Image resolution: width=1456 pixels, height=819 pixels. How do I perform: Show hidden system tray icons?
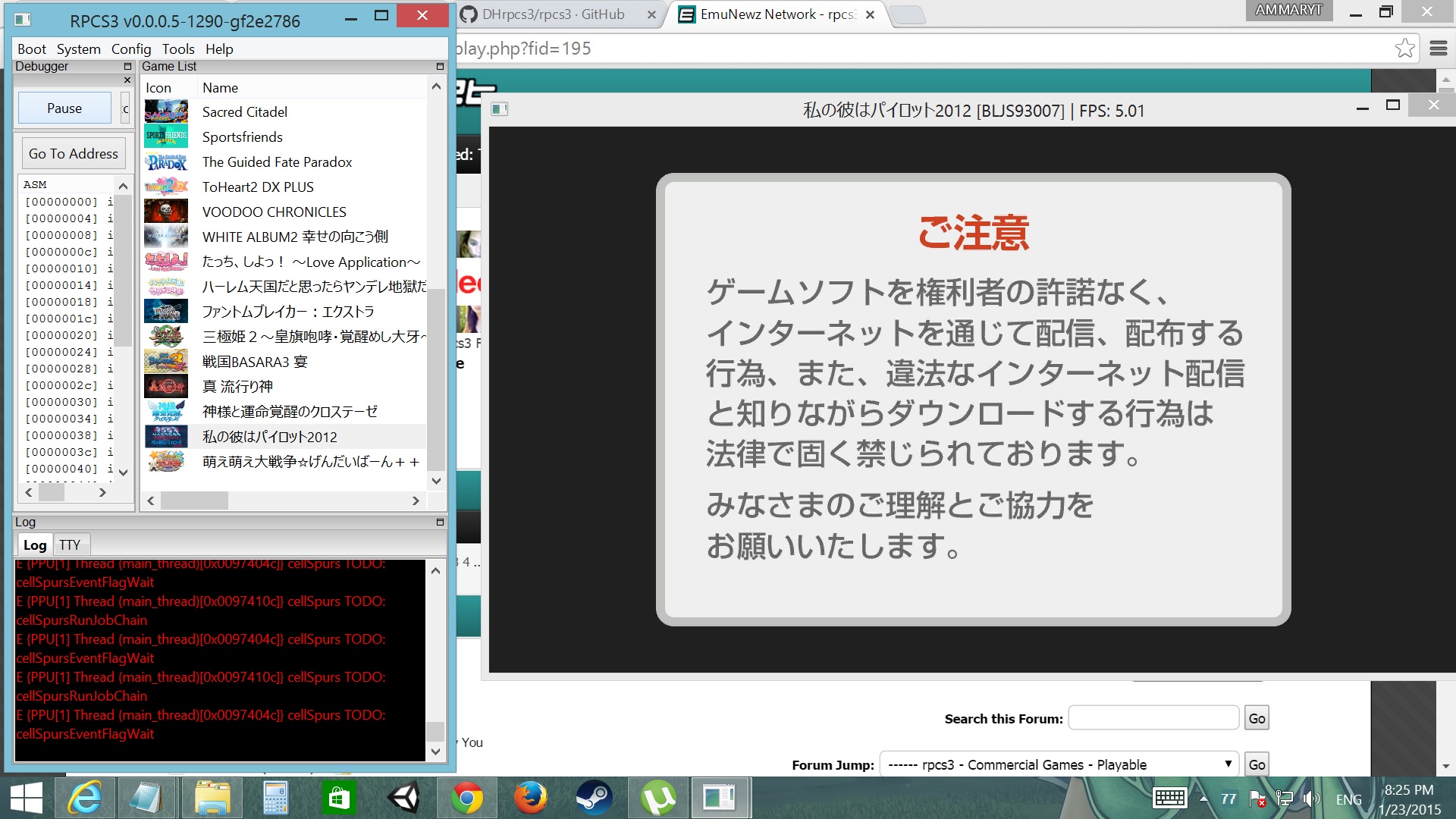pos(1203,799)
